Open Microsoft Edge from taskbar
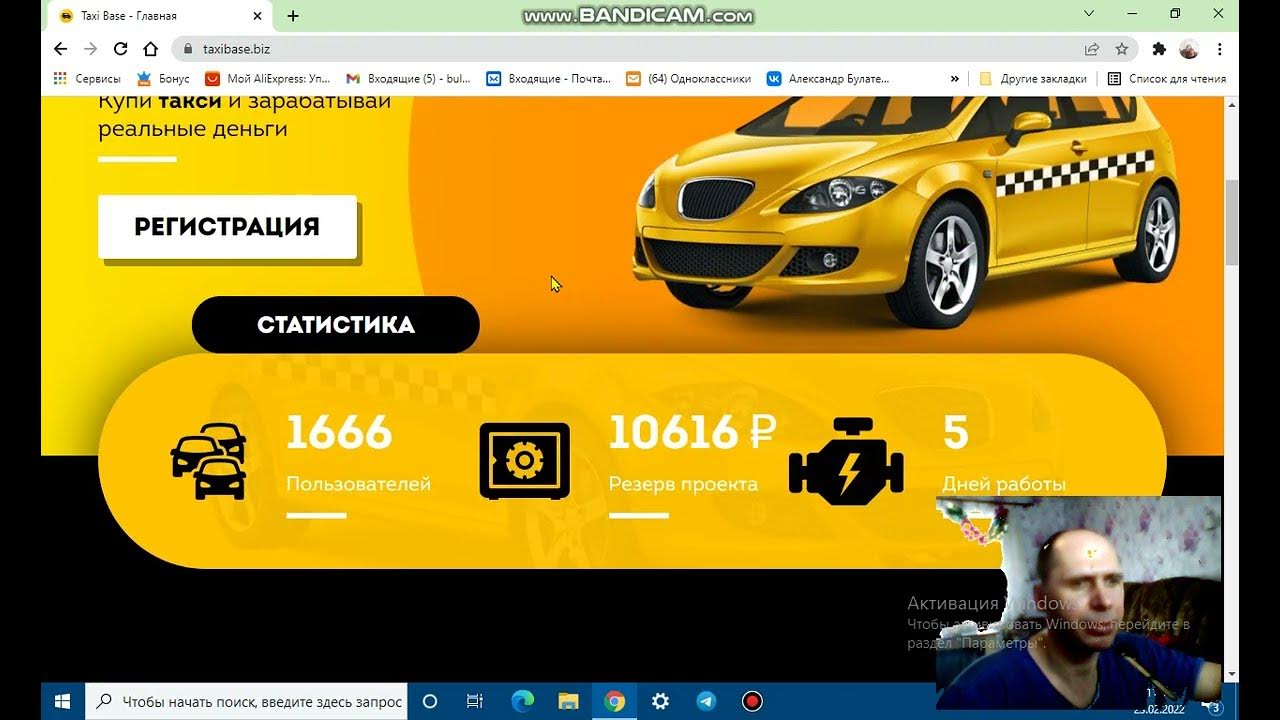Screen dimensions: 1280x720 [522, 702]
